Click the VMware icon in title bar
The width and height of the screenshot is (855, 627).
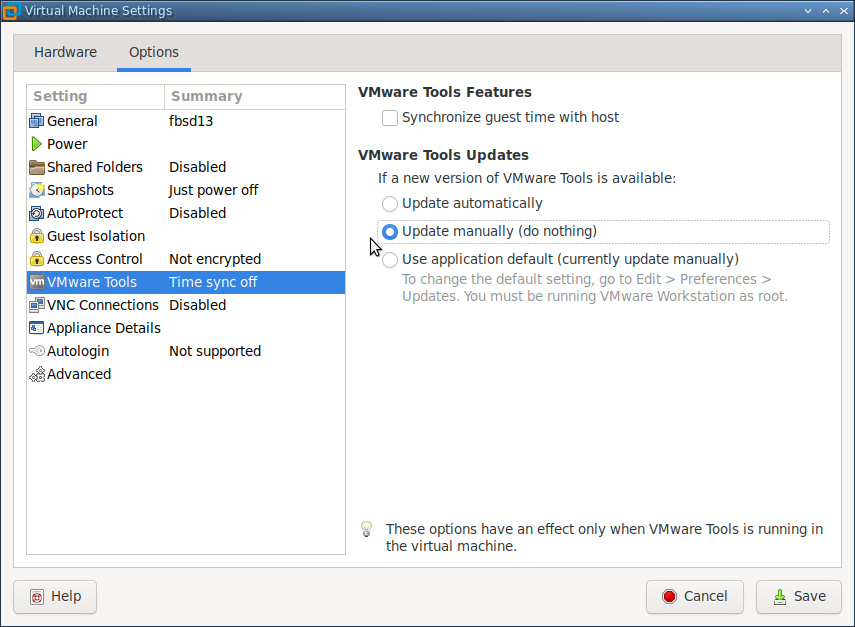pos(10,11)
